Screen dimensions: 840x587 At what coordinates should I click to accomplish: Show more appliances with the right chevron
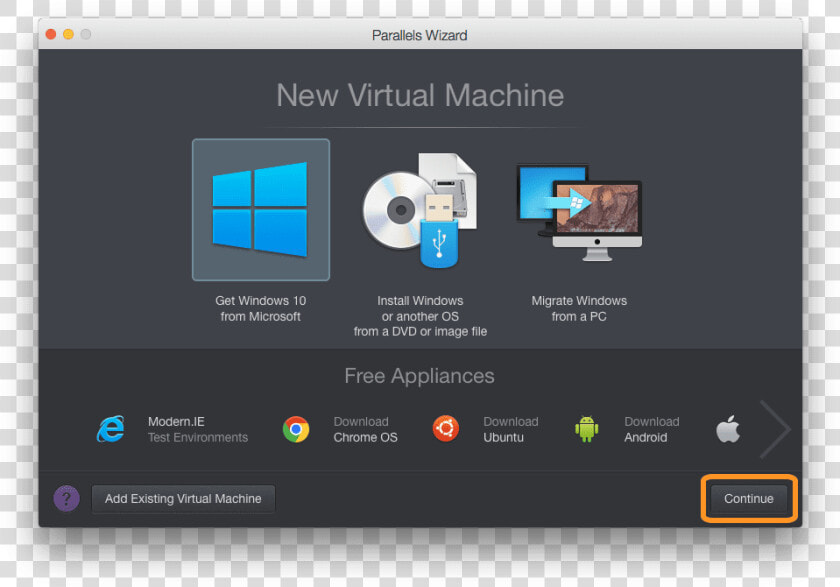[x=775, y=429]
